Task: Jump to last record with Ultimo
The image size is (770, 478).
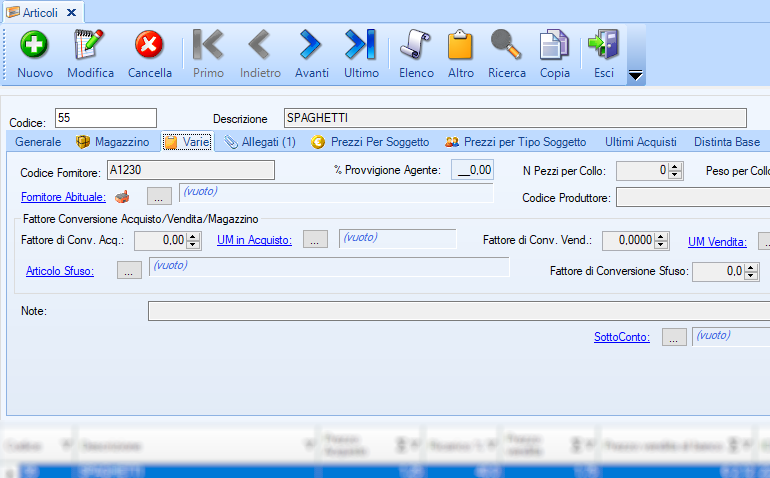Action: 360,46
